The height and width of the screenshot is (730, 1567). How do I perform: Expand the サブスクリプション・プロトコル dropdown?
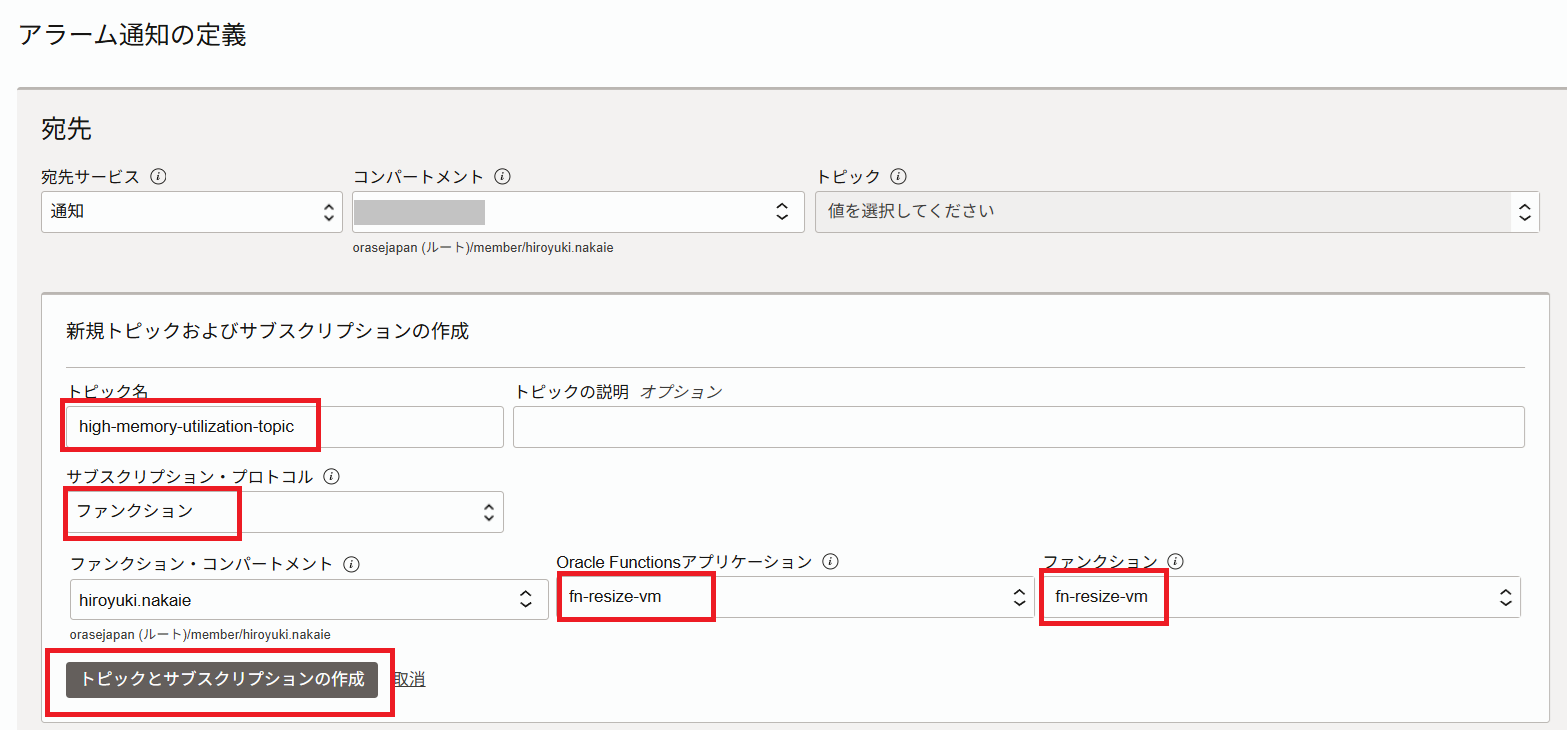pyautogui.click(x=285, y=512)
